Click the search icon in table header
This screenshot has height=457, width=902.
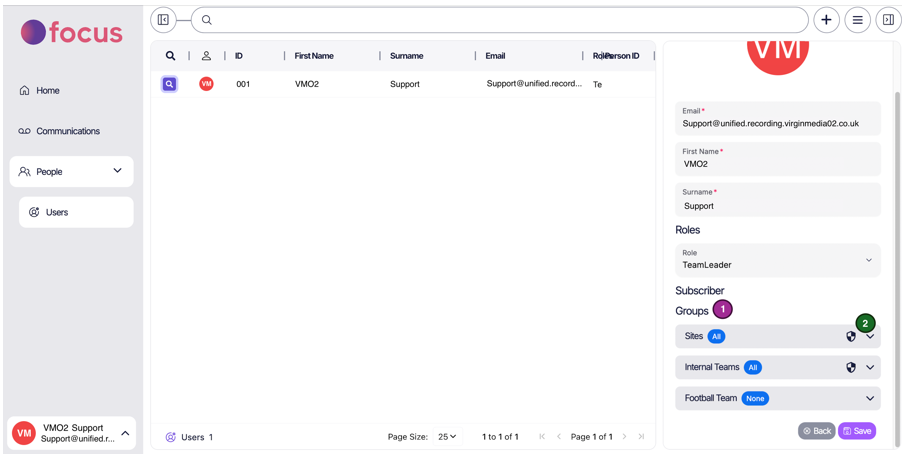click(170, 56)
